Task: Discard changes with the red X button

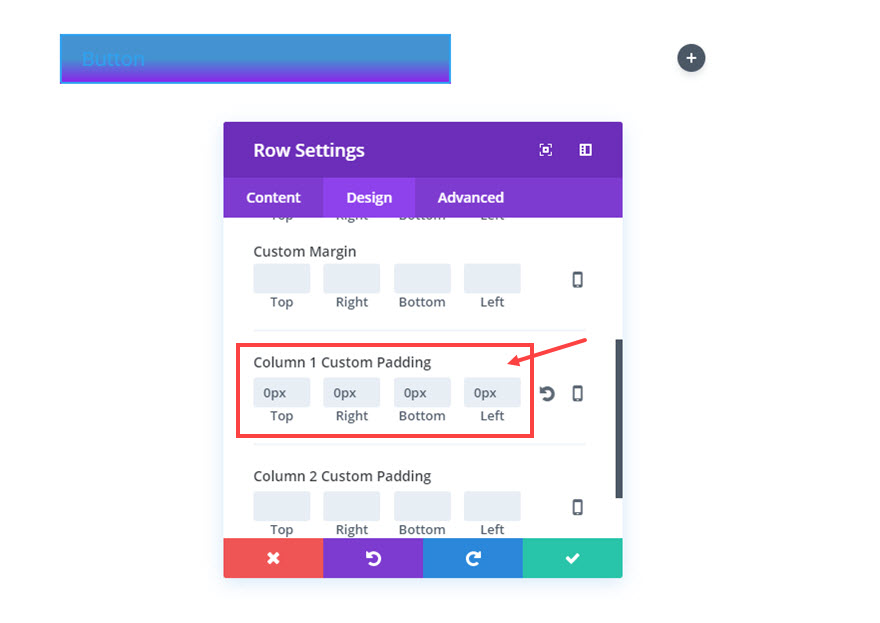Action: (273, 558)
